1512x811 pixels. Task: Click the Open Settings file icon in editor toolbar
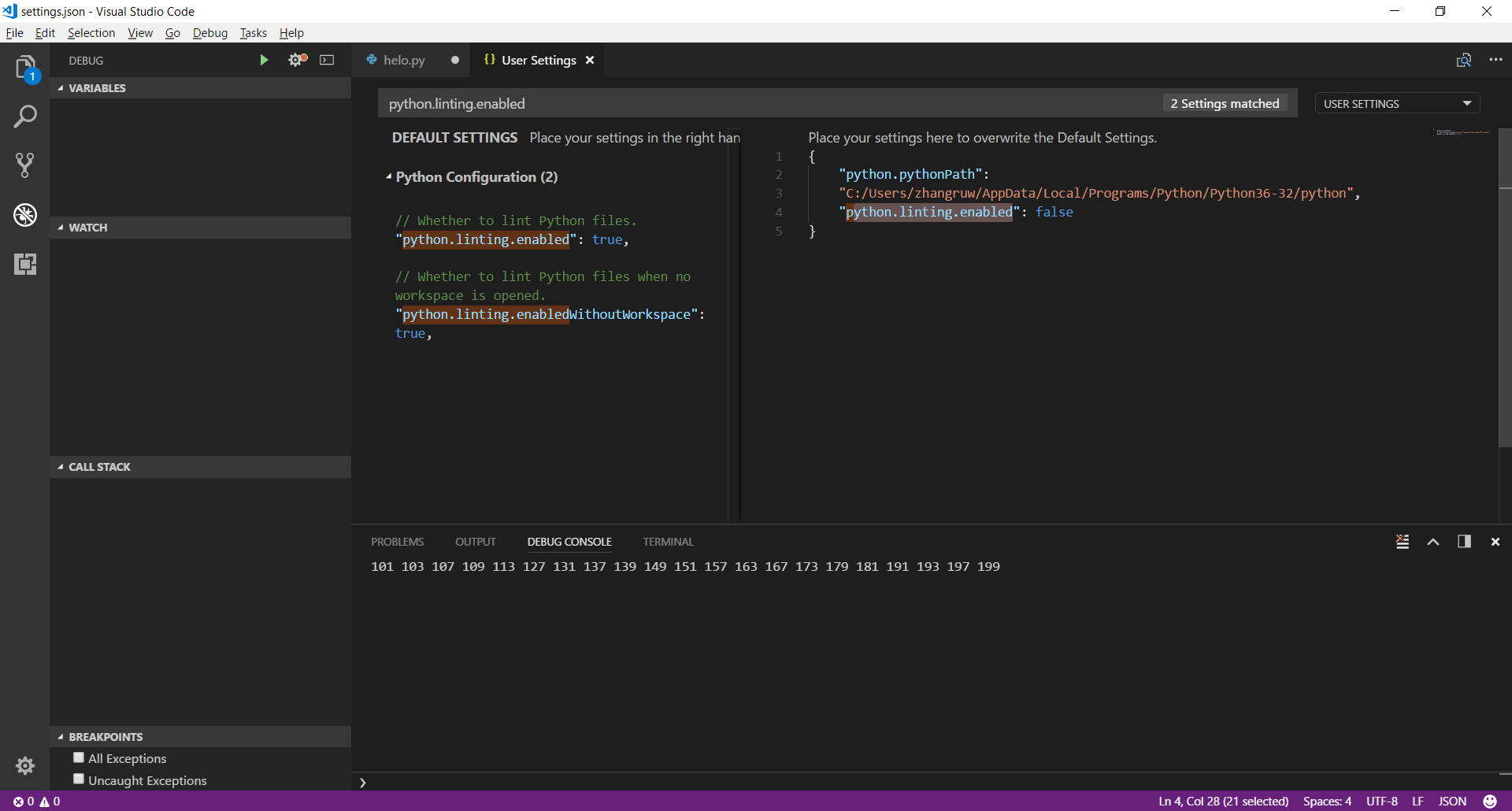(x=1464, y=60)
